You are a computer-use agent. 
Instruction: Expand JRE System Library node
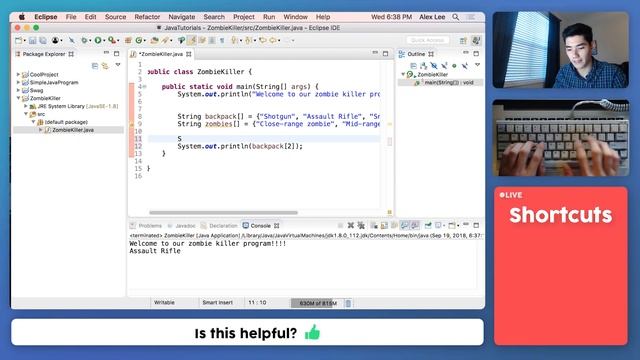(26, 106)
